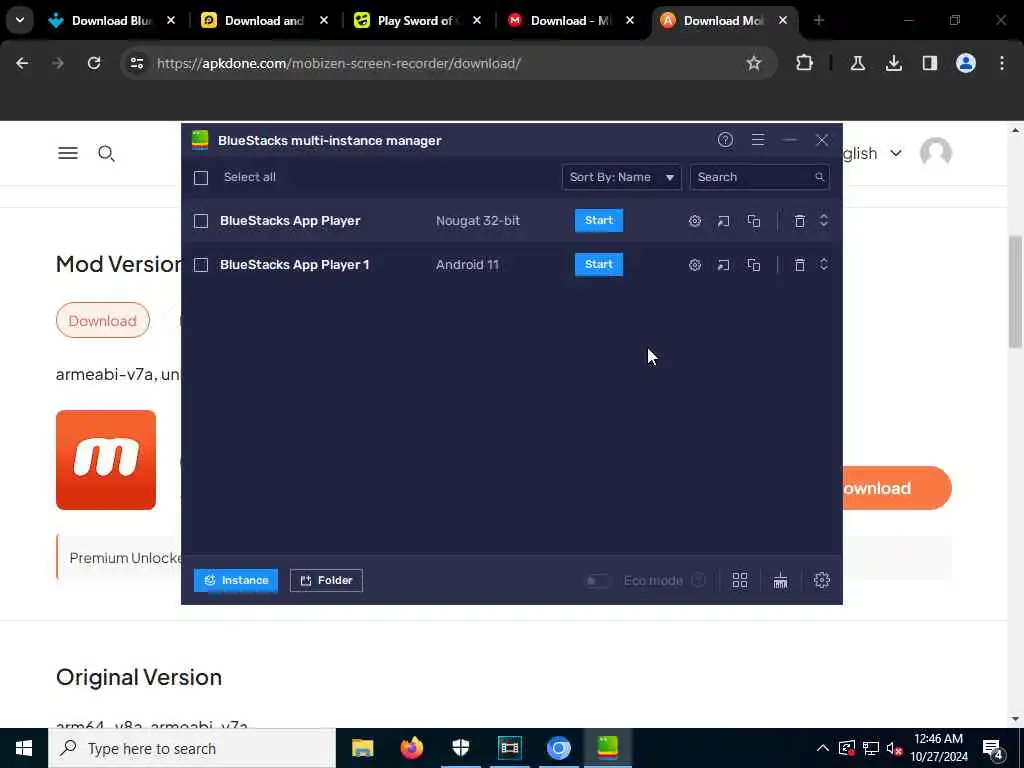The height and width of the screenshot is (768, 1024).
Task: Run disk cleanup broom icon
Action: click(780, 581)
